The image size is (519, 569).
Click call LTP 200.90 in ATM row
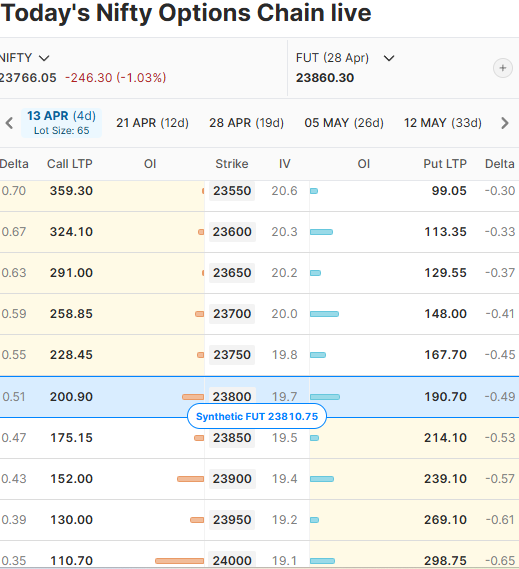71,397
